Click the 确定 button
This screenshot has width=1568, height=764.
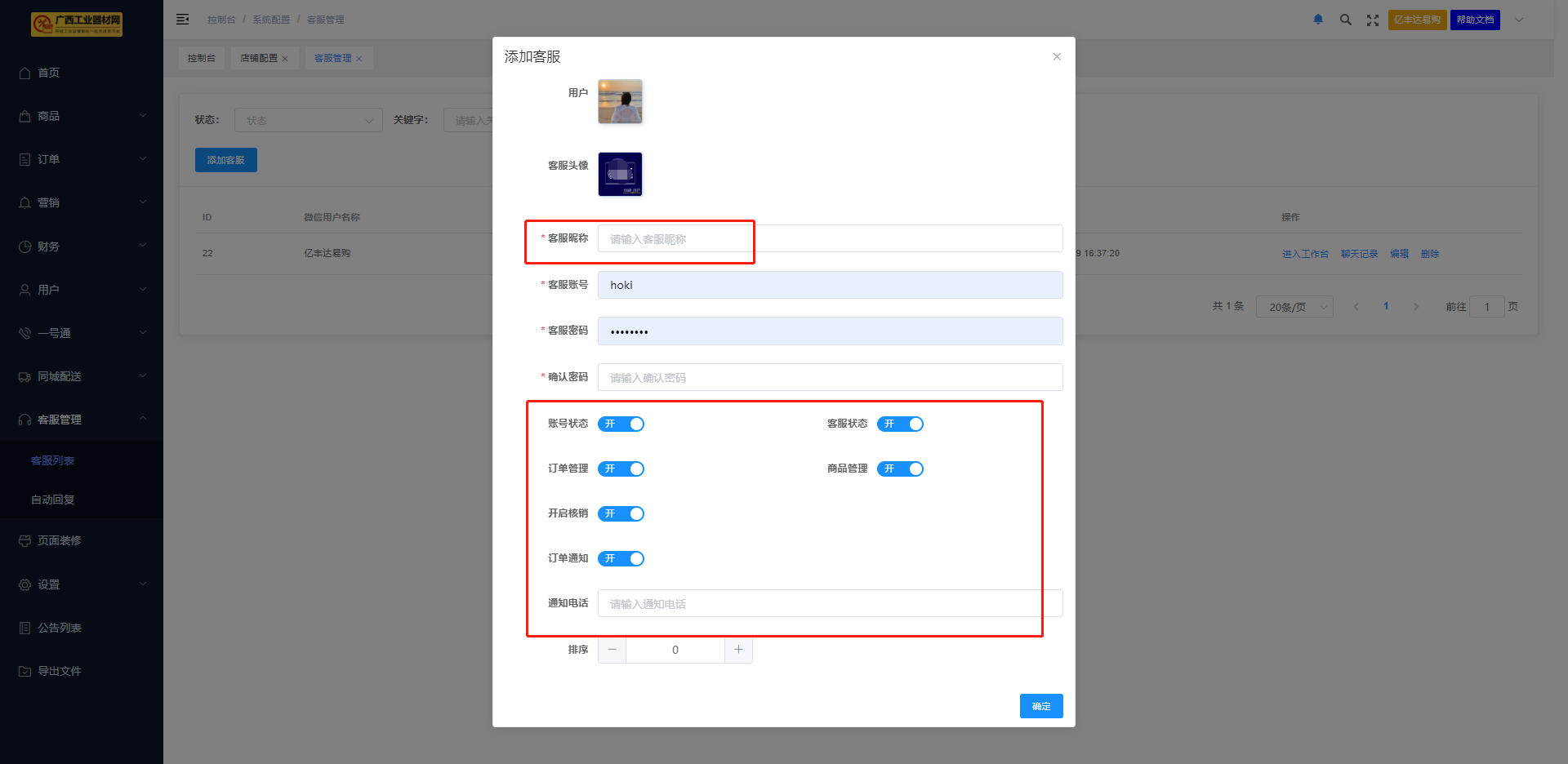1040,706
